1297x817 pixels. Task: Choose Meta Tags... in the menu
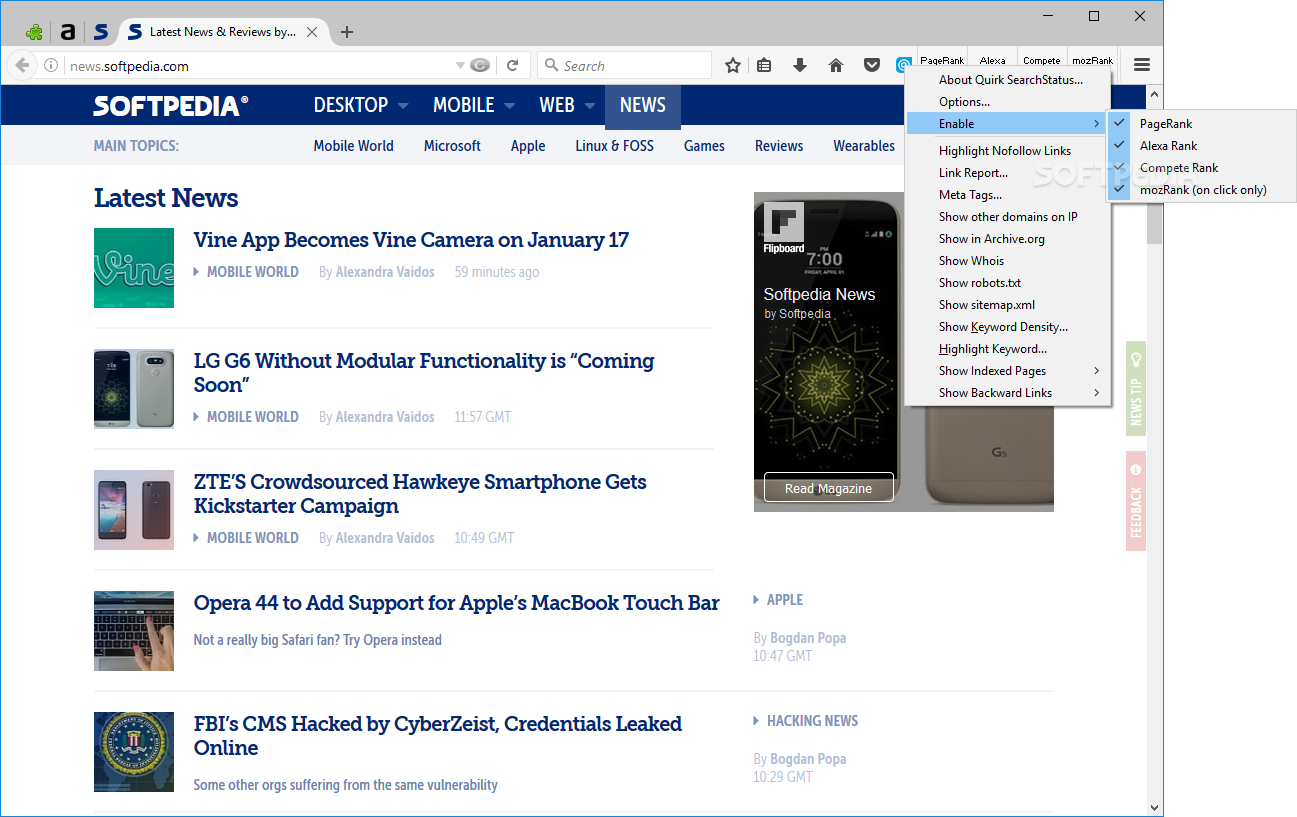tap(1008, 195)
